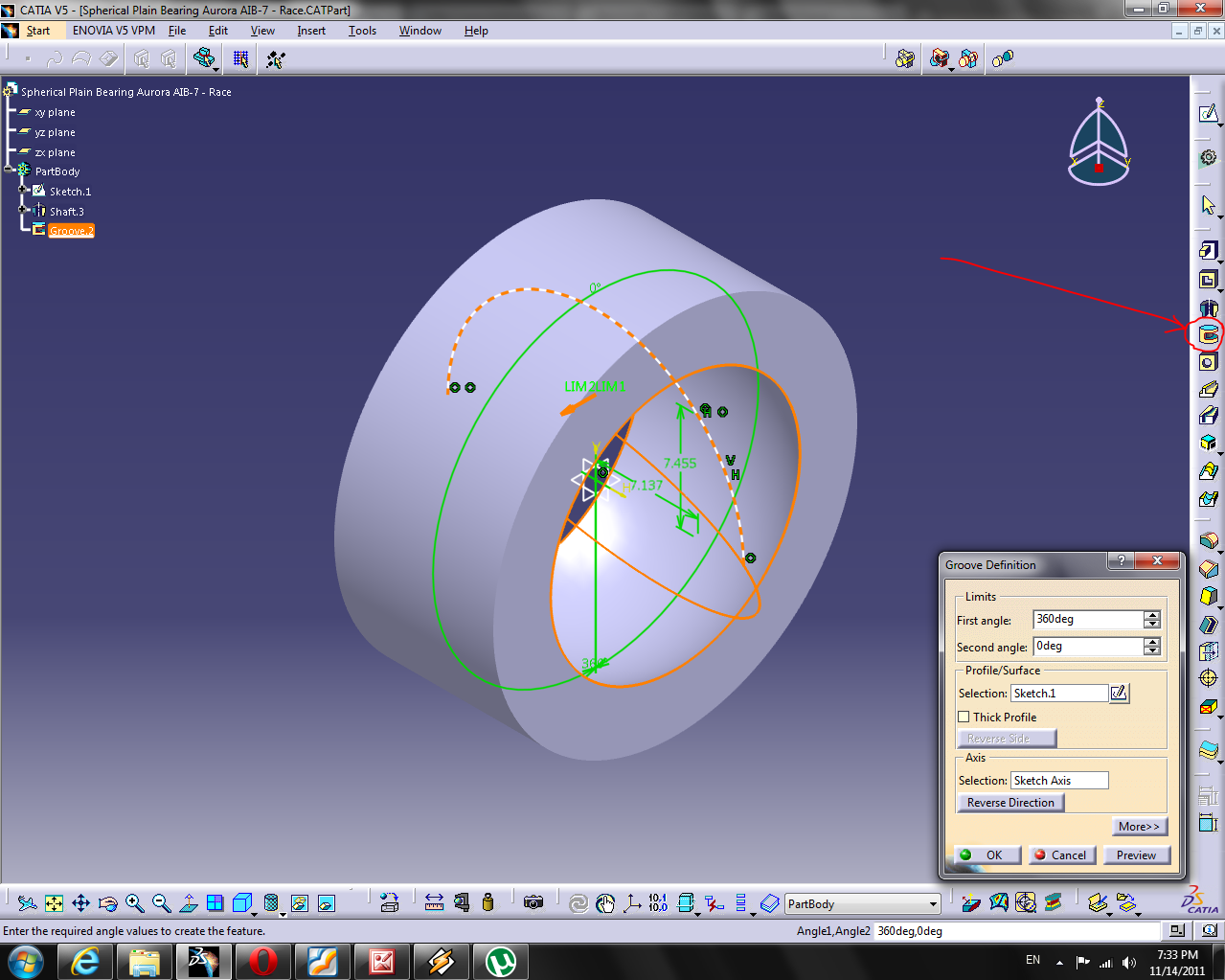
Task: Click the Pocket tool icon
Action: pos(1208,280)
